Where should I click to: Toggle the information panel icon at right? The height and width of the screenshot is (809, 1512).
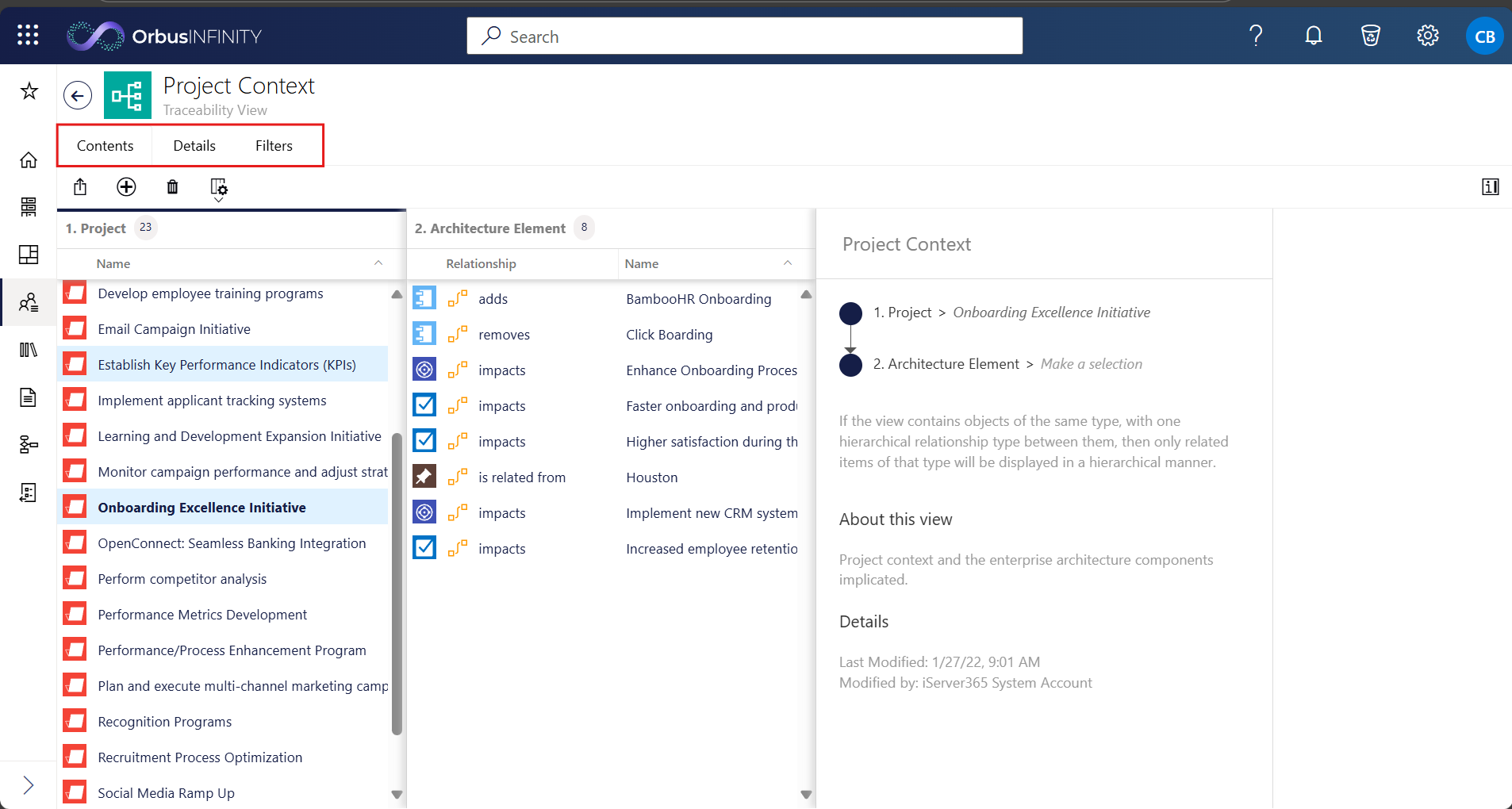tap(1491, 187)
